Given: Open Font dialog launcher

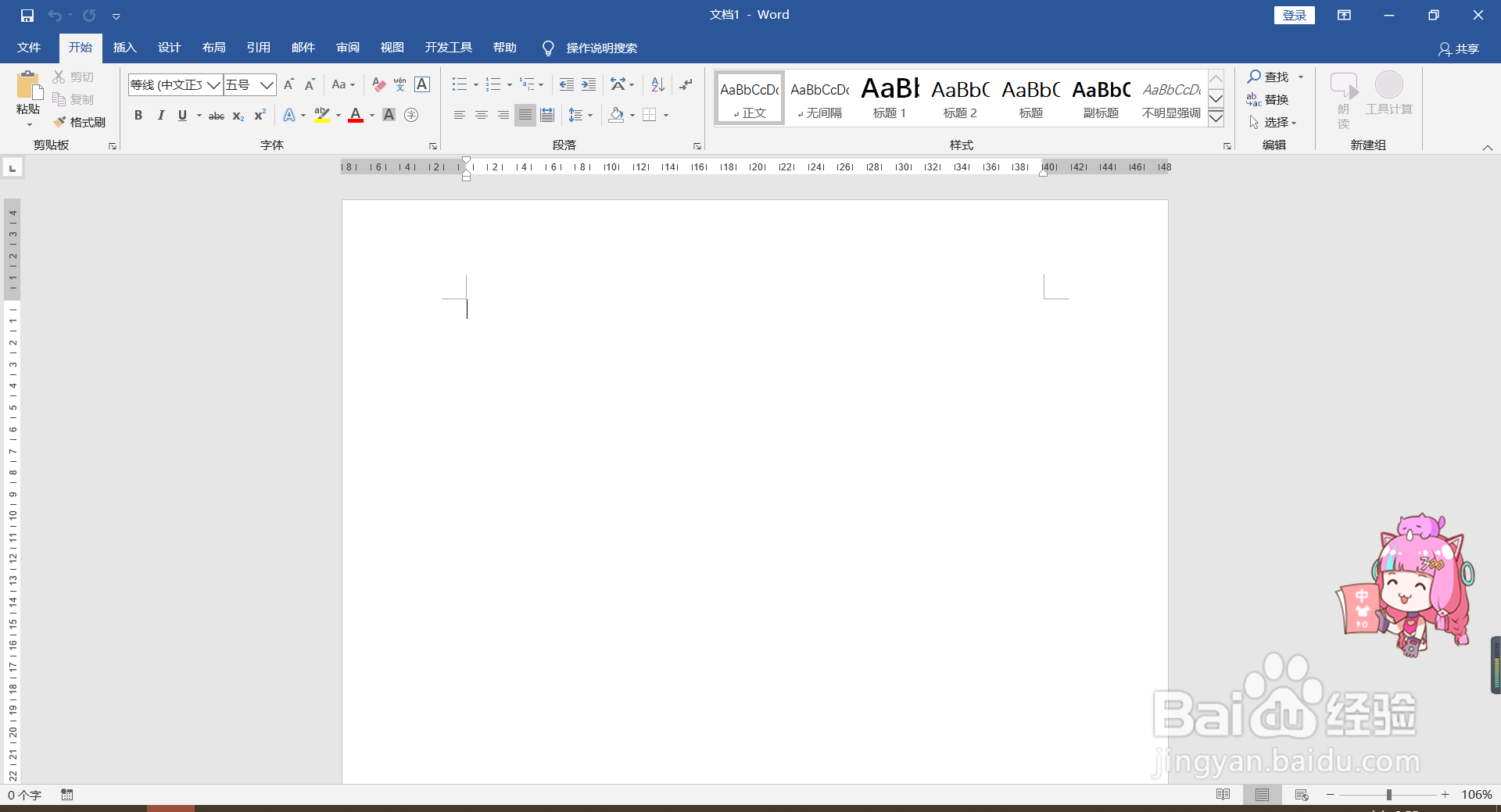Looking at the screenshot, I should pos(432,146).
